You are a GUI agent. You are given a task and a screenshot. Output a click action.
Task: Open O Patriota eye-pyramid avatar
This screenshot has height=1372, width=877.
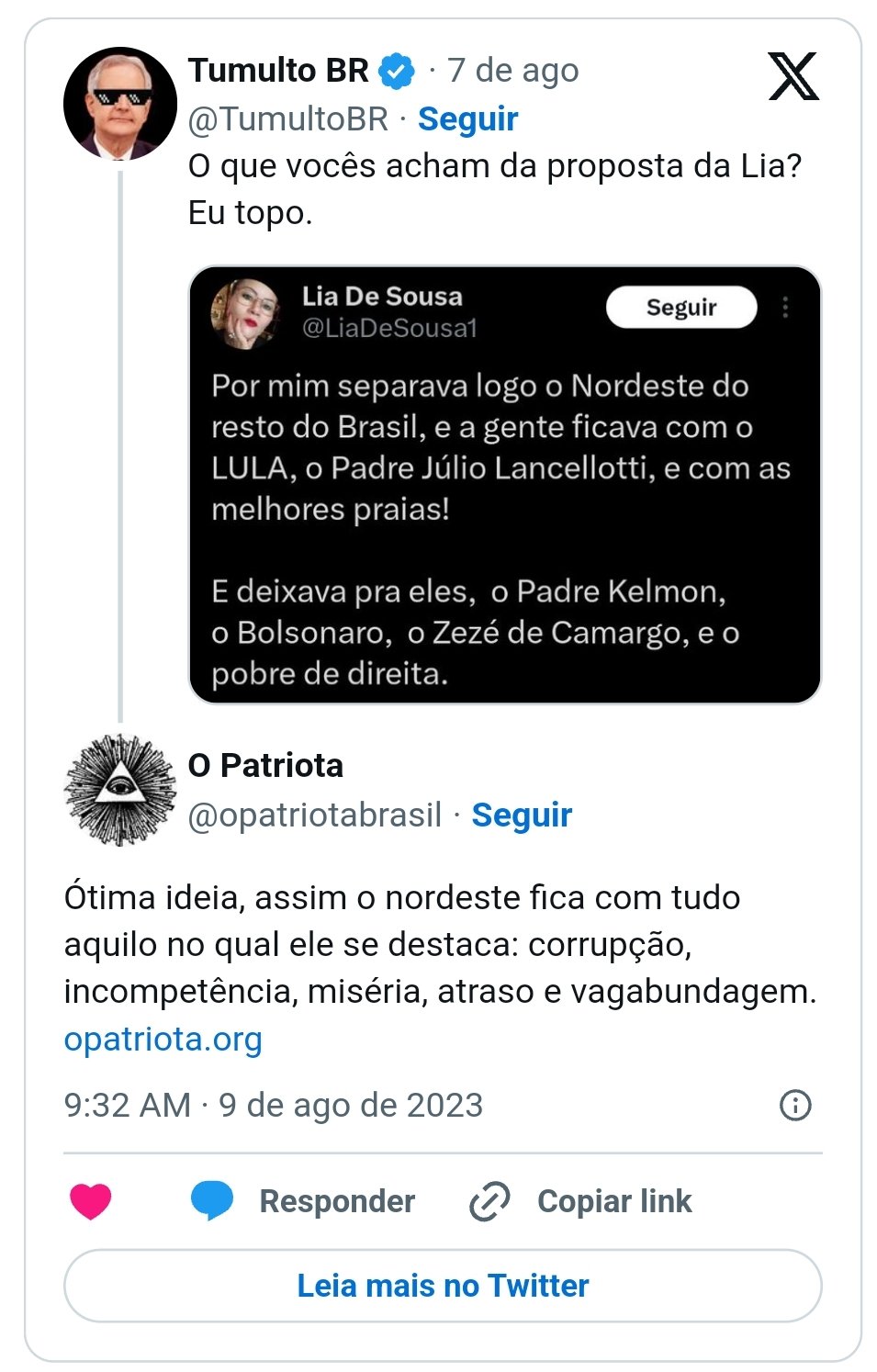[x=119, y=789]
